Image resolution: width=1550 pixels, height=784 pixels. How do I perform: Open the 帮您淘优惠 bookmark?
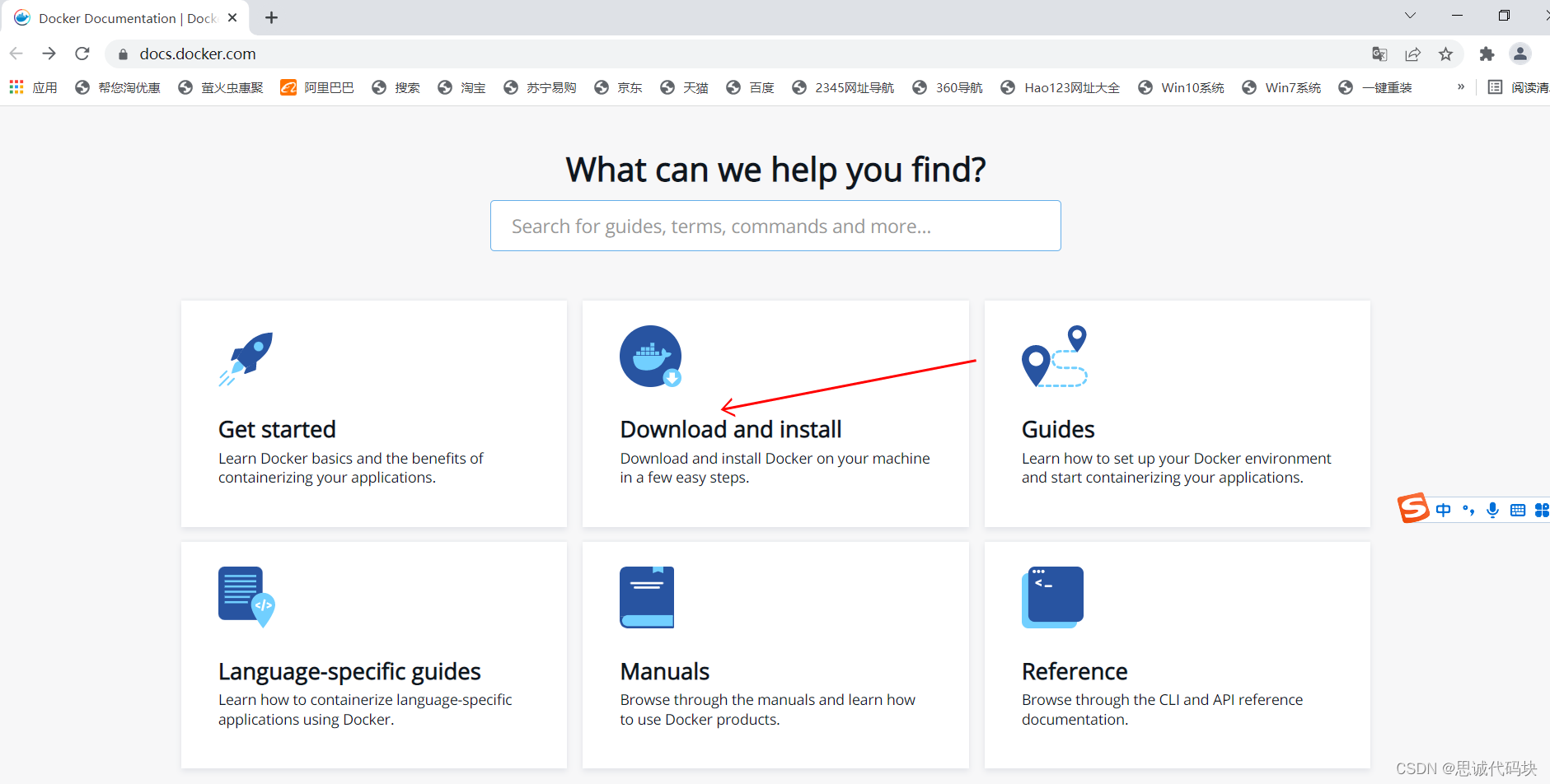point(118,87)
